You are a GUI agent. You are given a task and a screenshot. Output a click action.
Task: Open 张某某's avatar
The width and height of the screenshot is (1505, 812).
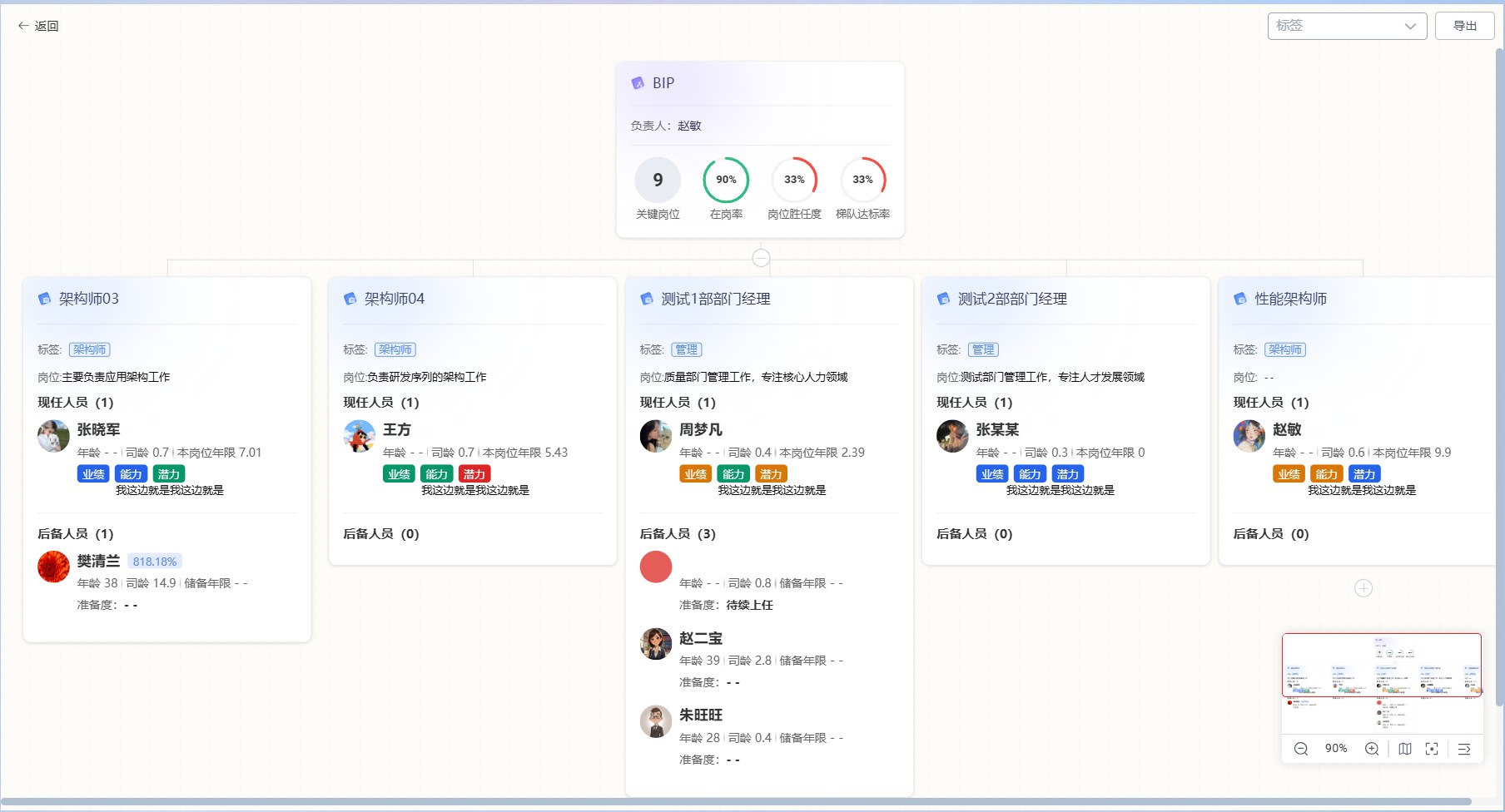pyautogui.click(x=952, y=436)
